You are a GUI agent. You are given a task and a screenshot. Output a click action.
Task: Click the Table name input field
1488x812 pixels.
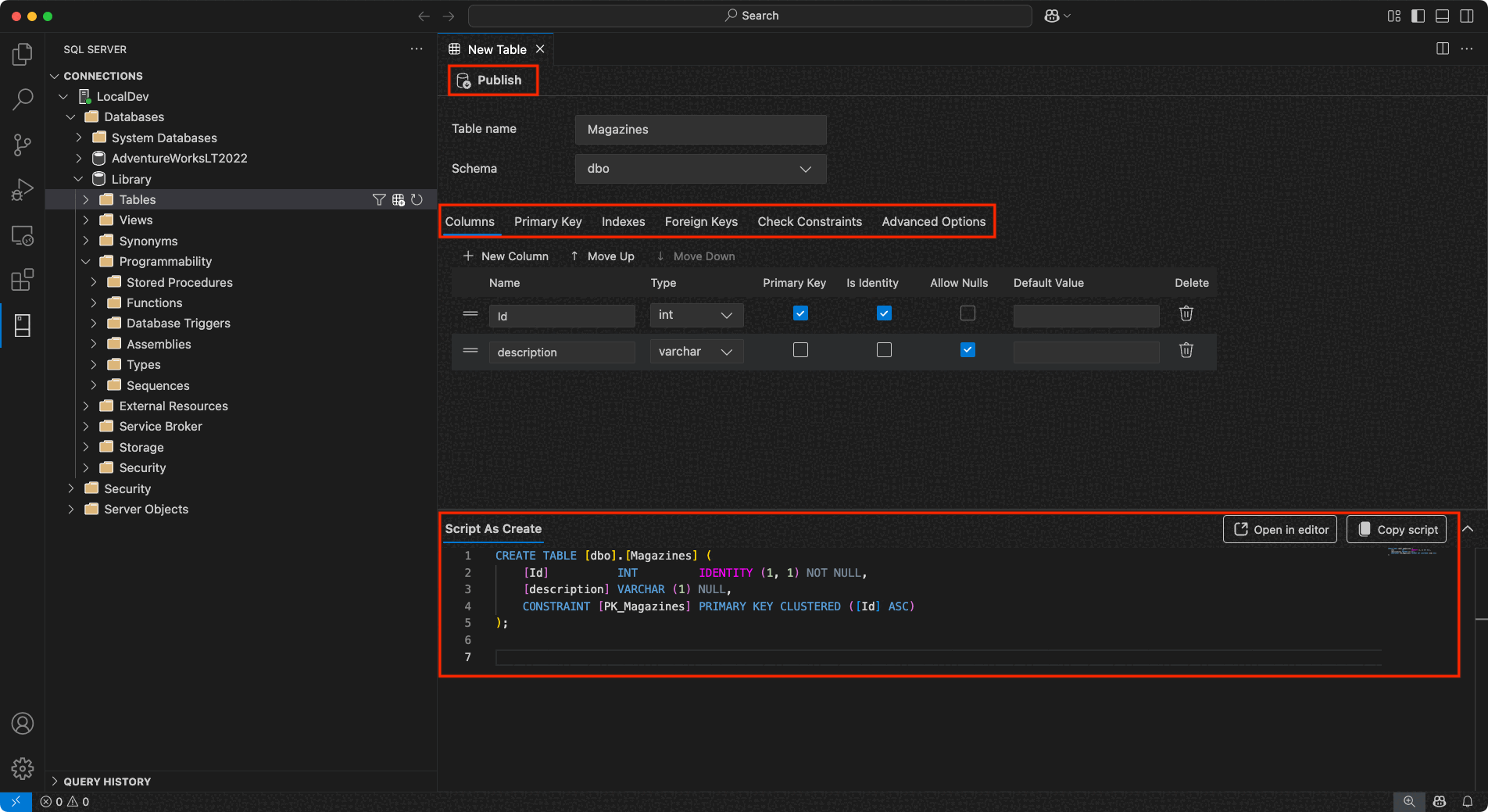point(700,130)
